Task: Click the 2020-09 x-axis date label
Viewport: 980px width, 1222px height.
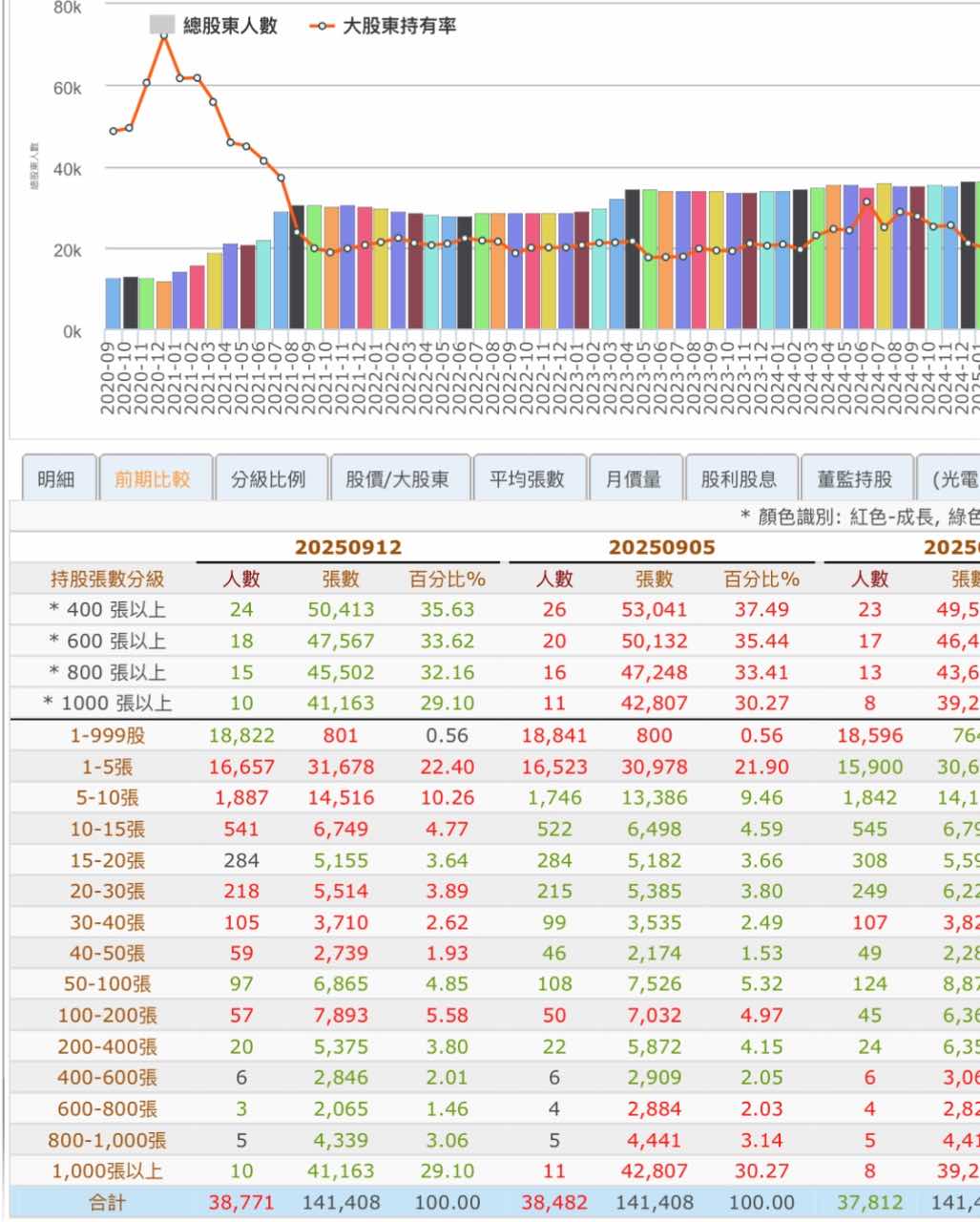Action: (x=107, y=377)
